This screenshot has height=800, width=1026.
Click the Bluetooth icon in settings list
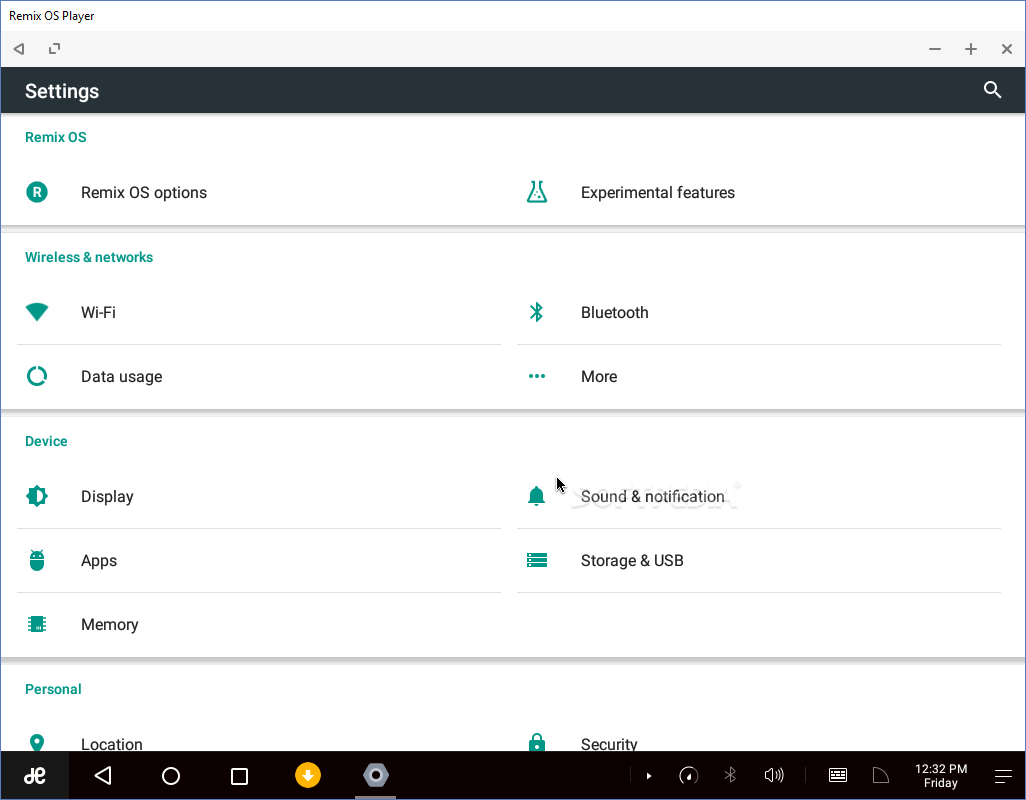(x=537, y=312)
